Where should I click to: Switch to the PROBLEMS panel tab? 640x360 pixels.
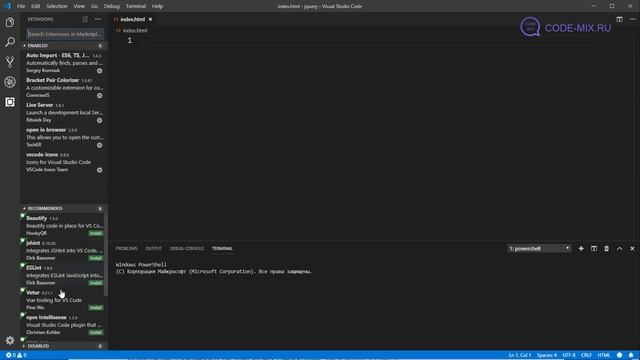(127, 249)
